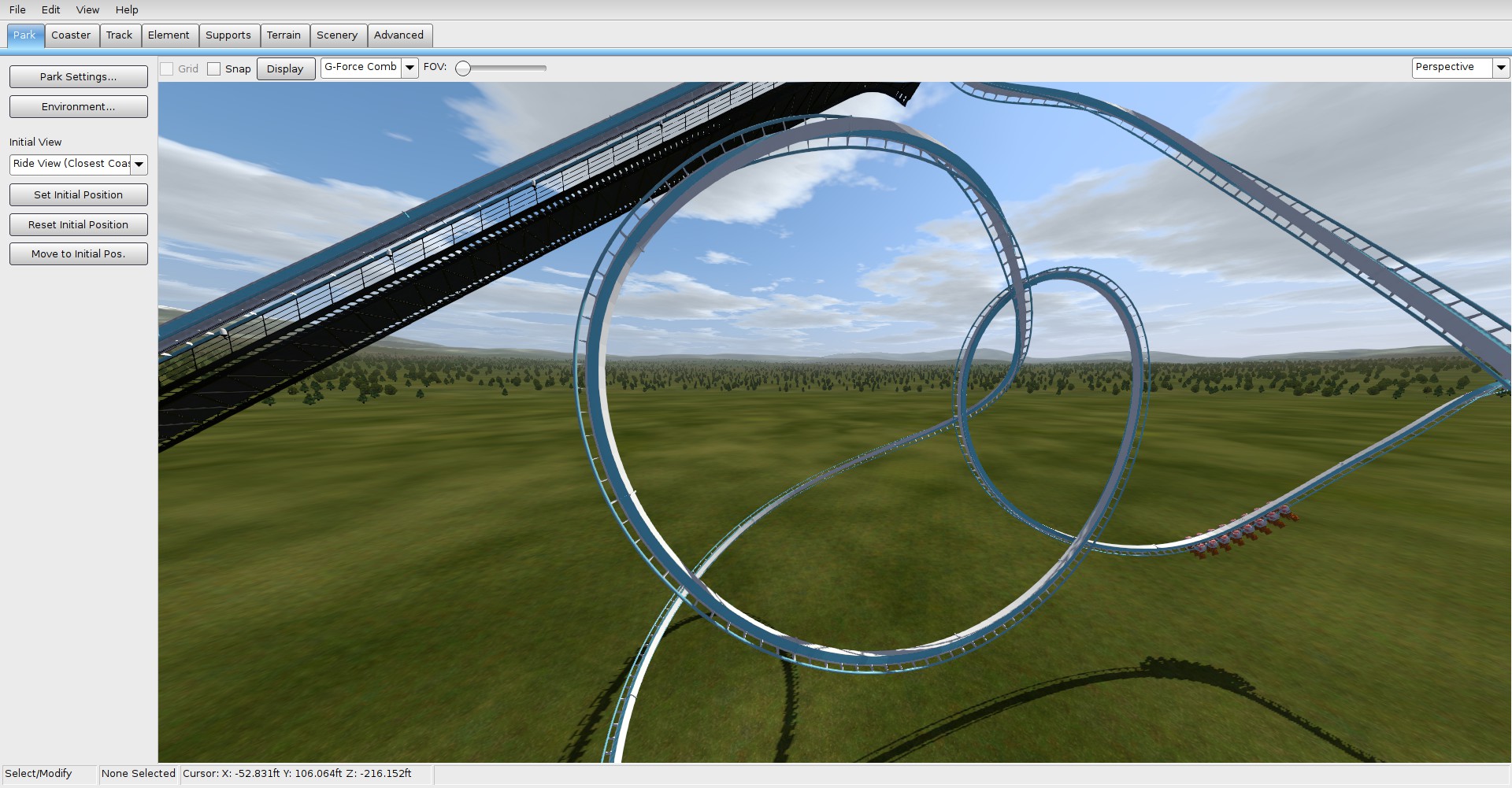Select the Terrain tab
The width and height of the screenshot is (1512, 788).
[283, 35]
